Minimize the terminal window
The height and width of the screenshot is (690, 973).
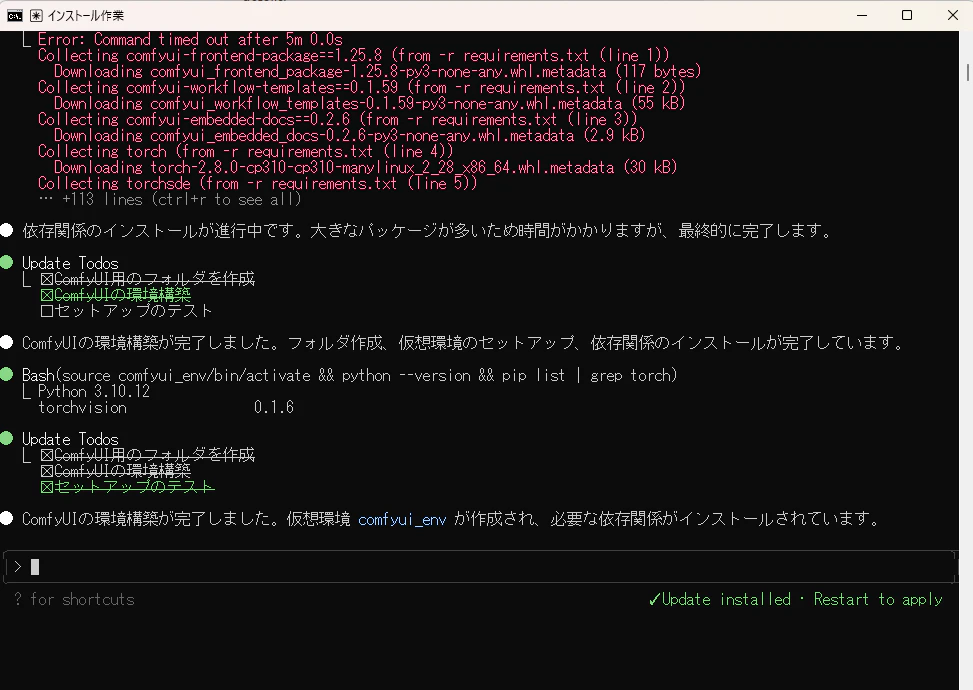[x=862, y=16]
